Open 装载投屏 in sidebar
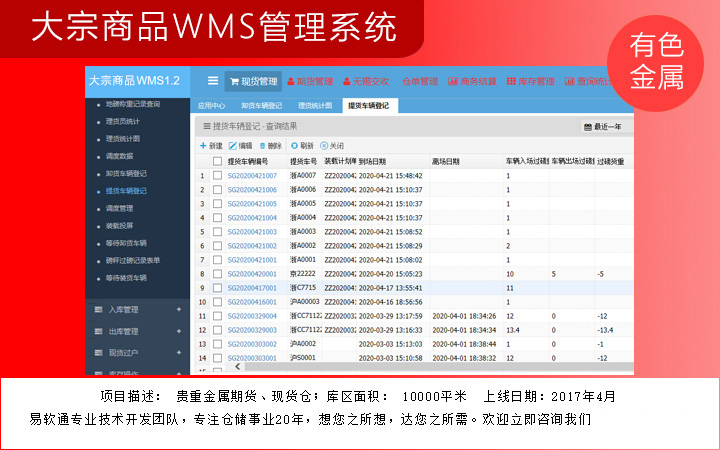 point(119,226)
